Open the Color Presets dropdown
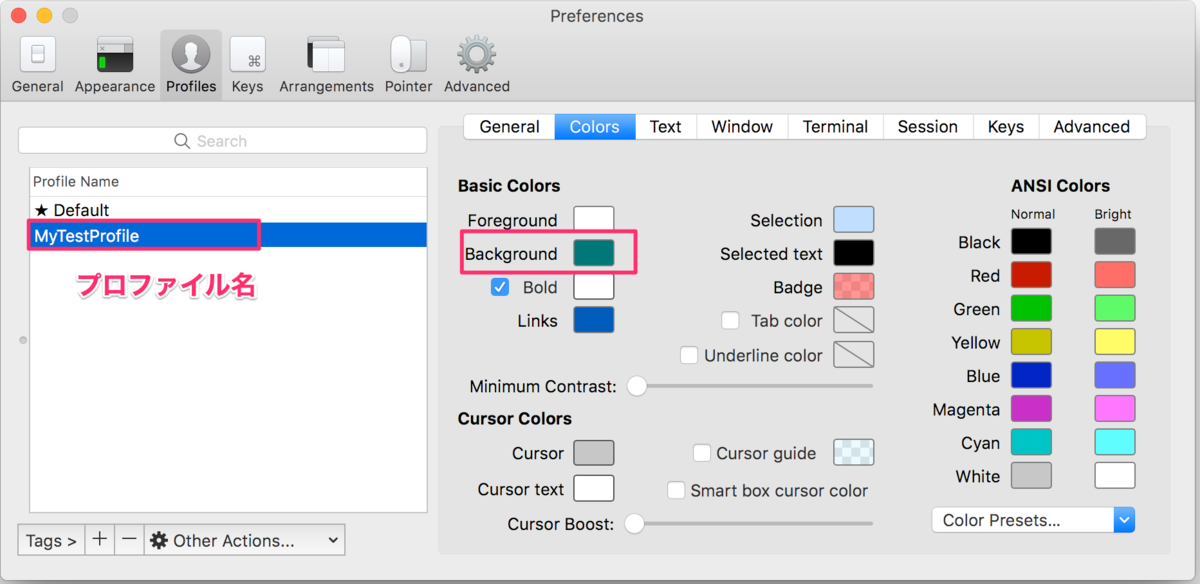 point(1033,520)
